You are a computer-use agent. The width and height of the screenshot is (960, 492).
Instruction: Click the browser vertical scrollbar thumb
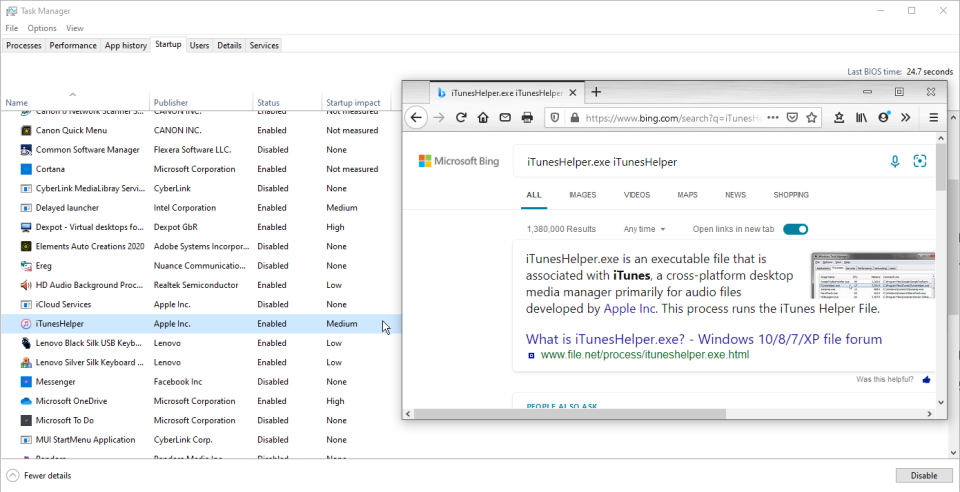(x=941, y=167)
